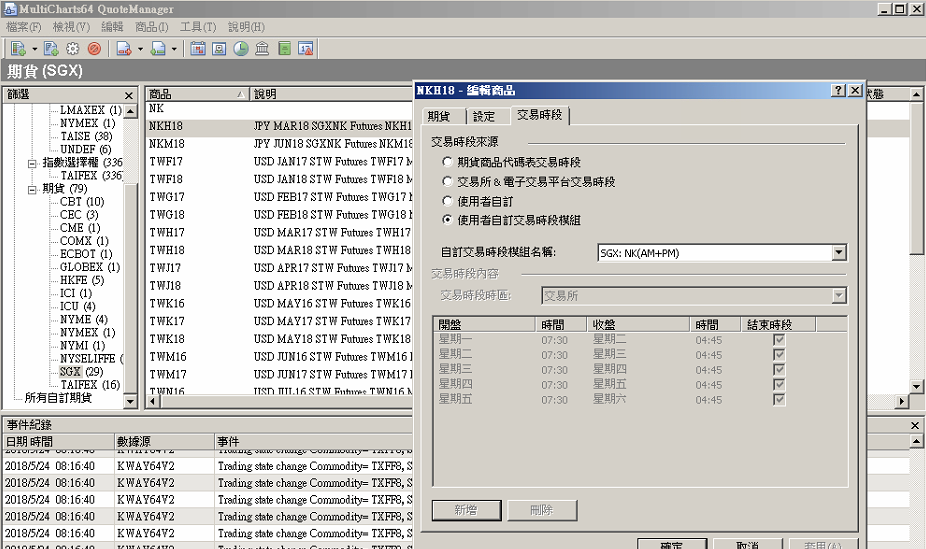
Task: Select SGX (29) in filter tree
Action: pyautogui.click(x=81, y=371)
